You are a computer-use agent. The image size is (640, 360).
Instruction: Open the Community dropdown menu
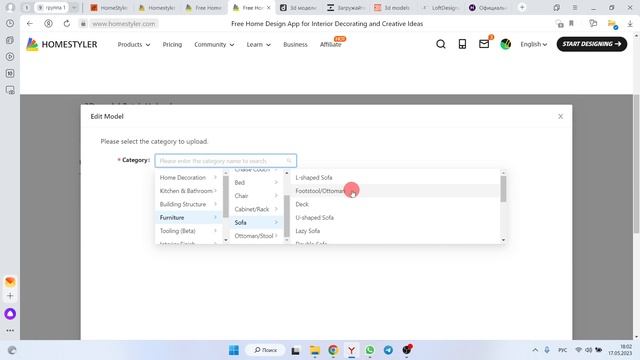point(214,44)
